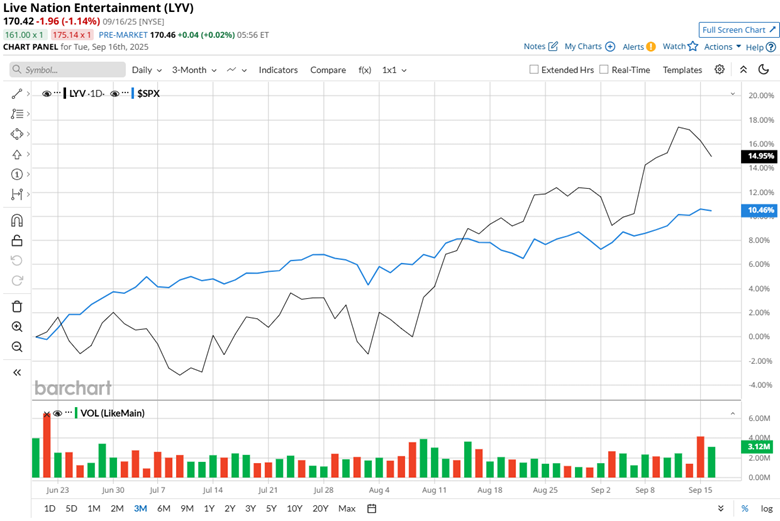Open the Daily frequency dropdown
780x521 pixels.
(147, 70)
